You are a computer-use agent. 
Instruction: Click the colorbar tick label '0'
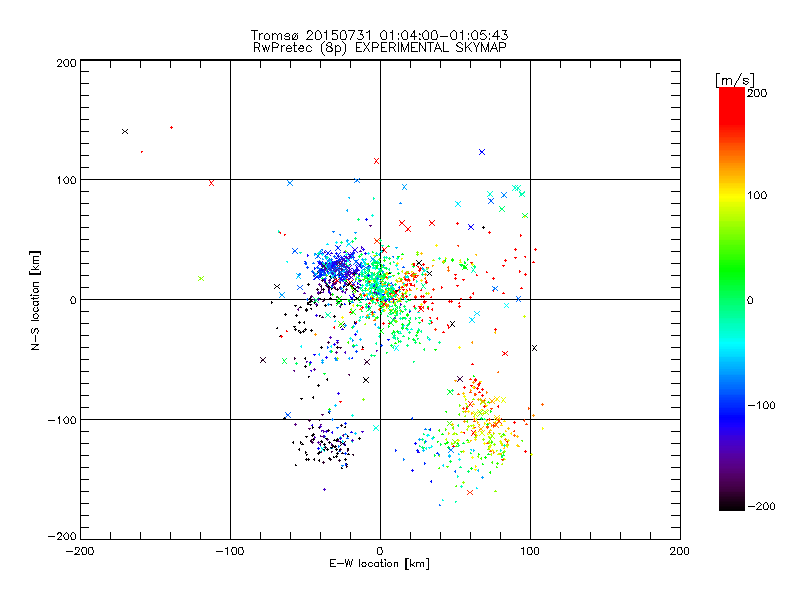(749, 300)
